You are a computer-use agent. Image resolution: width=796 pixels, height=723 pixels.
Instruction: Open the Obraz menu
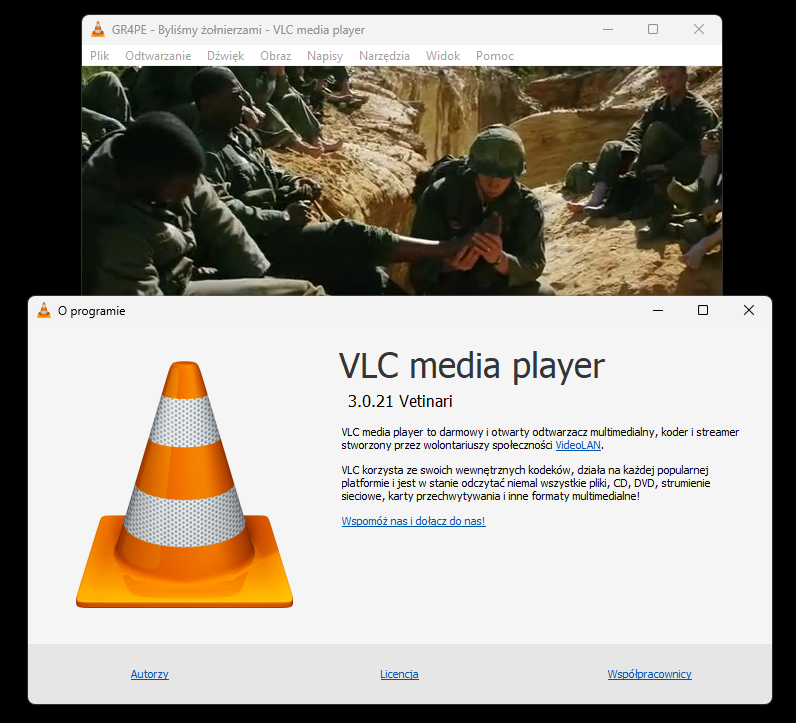pyautogui.click(x=276, y=56)
